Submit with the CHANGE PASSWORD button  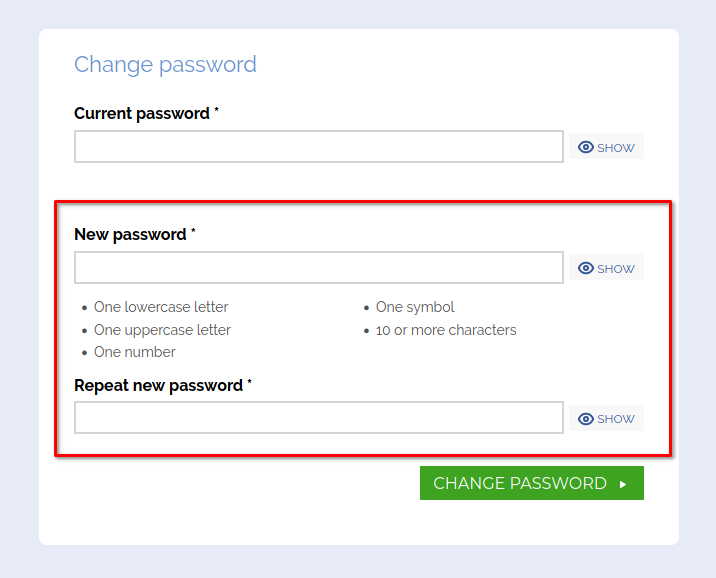520,483
